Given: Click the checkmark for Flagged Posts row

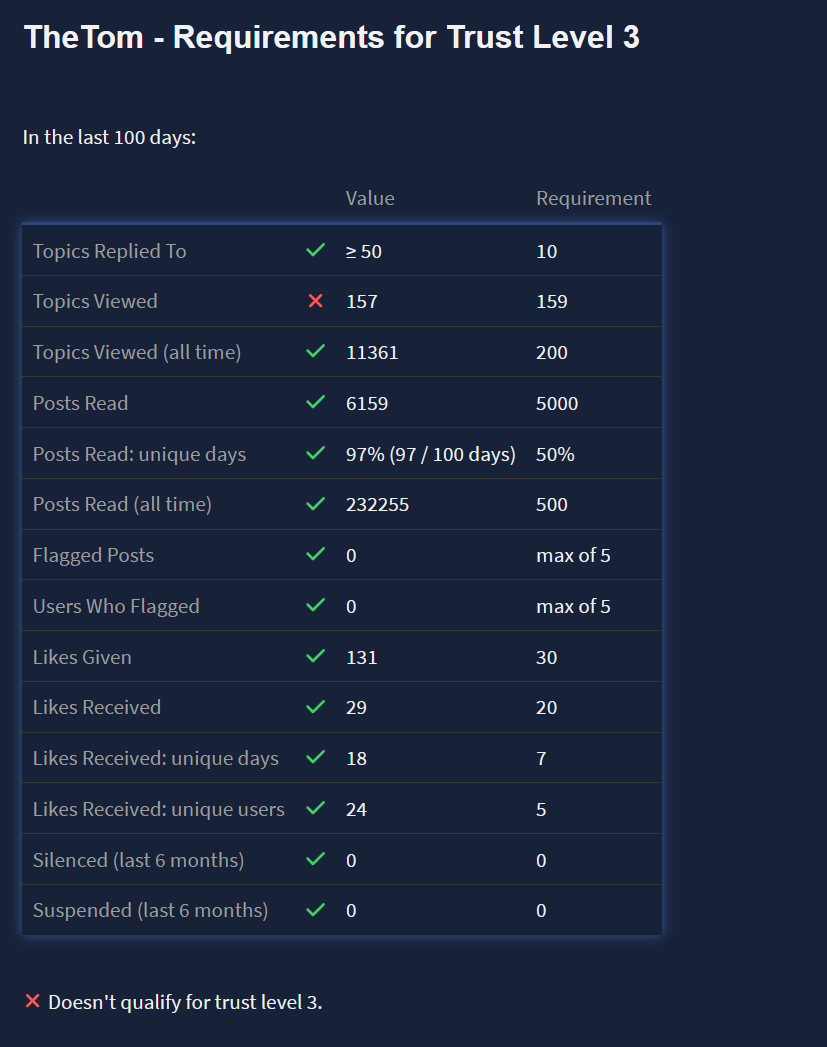Looking at the screenshot, I should (316, 555).
